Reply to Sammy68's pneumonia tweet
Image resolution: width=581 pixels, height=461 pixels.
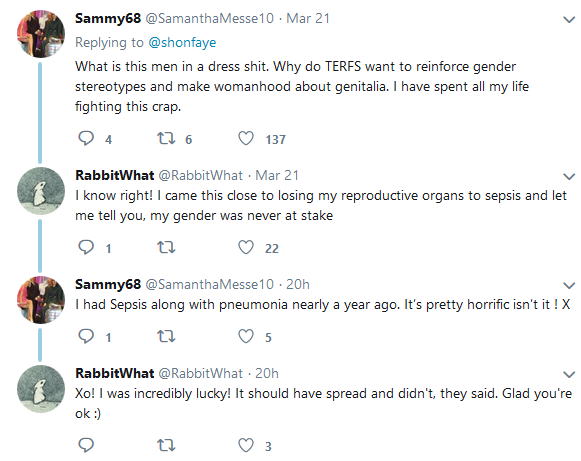(86, 336)
